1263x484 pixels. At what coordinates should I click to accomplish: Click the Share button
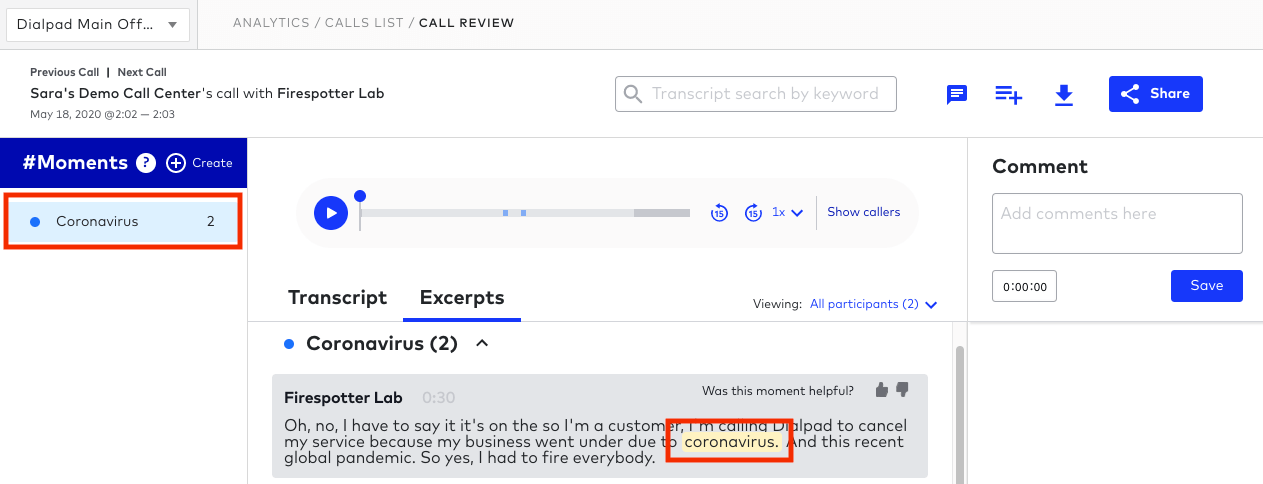1155,94
